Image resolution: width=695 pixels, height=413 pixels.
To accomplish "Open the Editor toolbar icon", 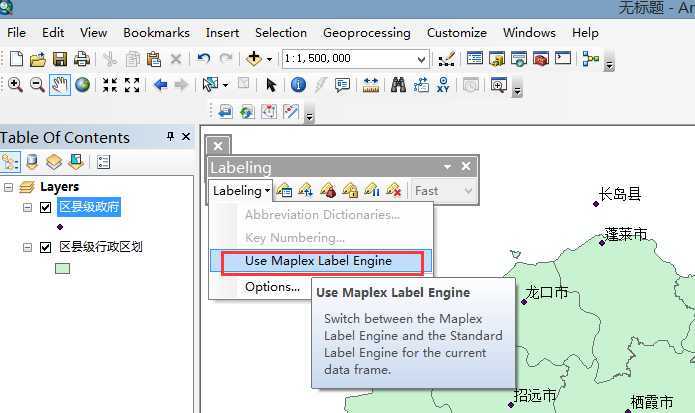I will (x=446, y=58).
